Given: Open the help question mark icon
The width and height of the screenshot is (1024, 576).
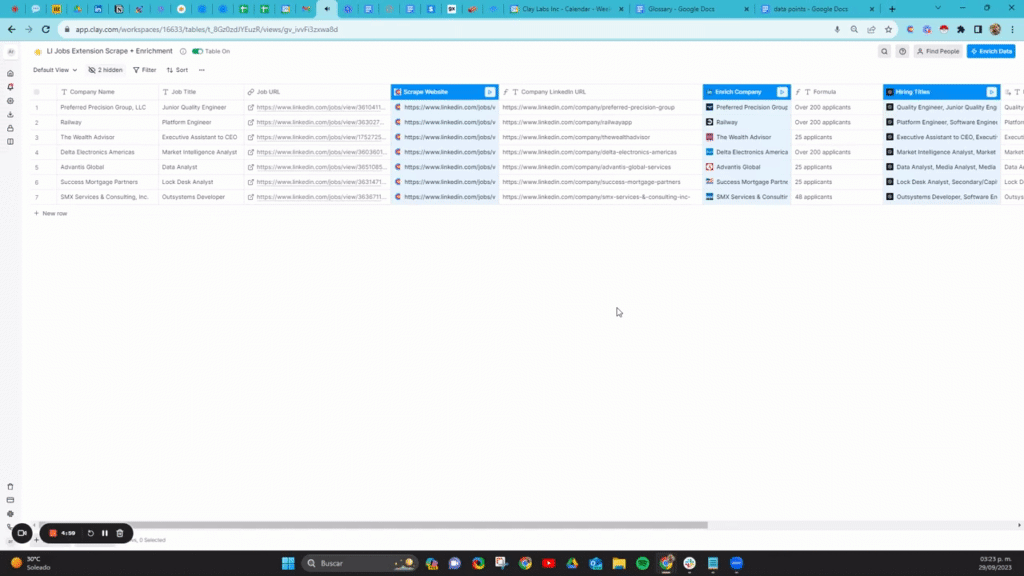Looking at the screenshot, I should click(x=903, y=51).
